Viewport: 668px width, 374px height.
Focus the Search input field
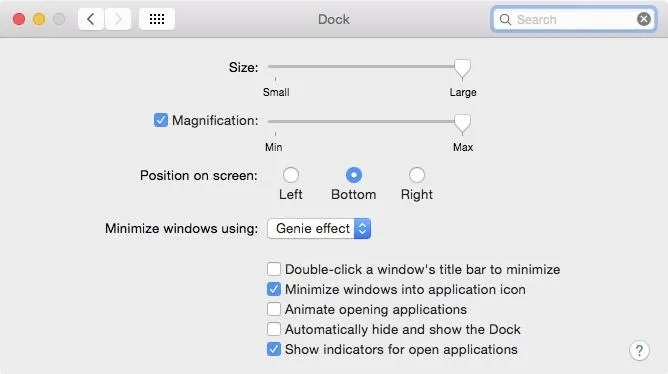tap(573, 19)
